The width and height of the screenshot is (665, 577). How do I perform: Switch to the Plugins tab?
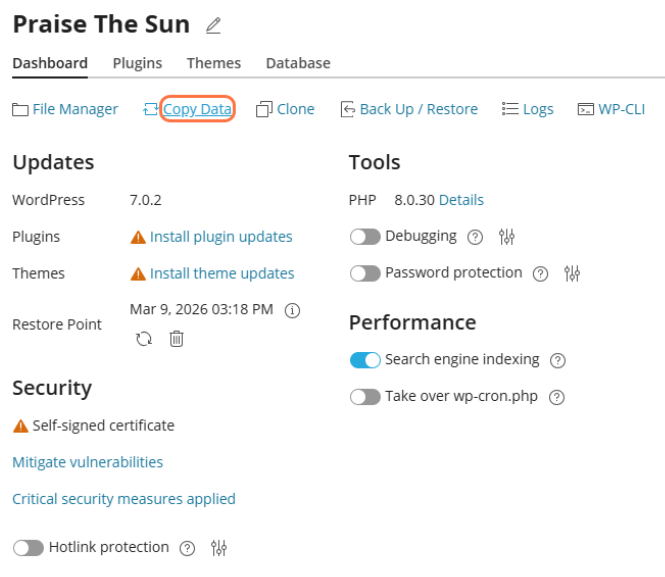click(x=137, y=63)
